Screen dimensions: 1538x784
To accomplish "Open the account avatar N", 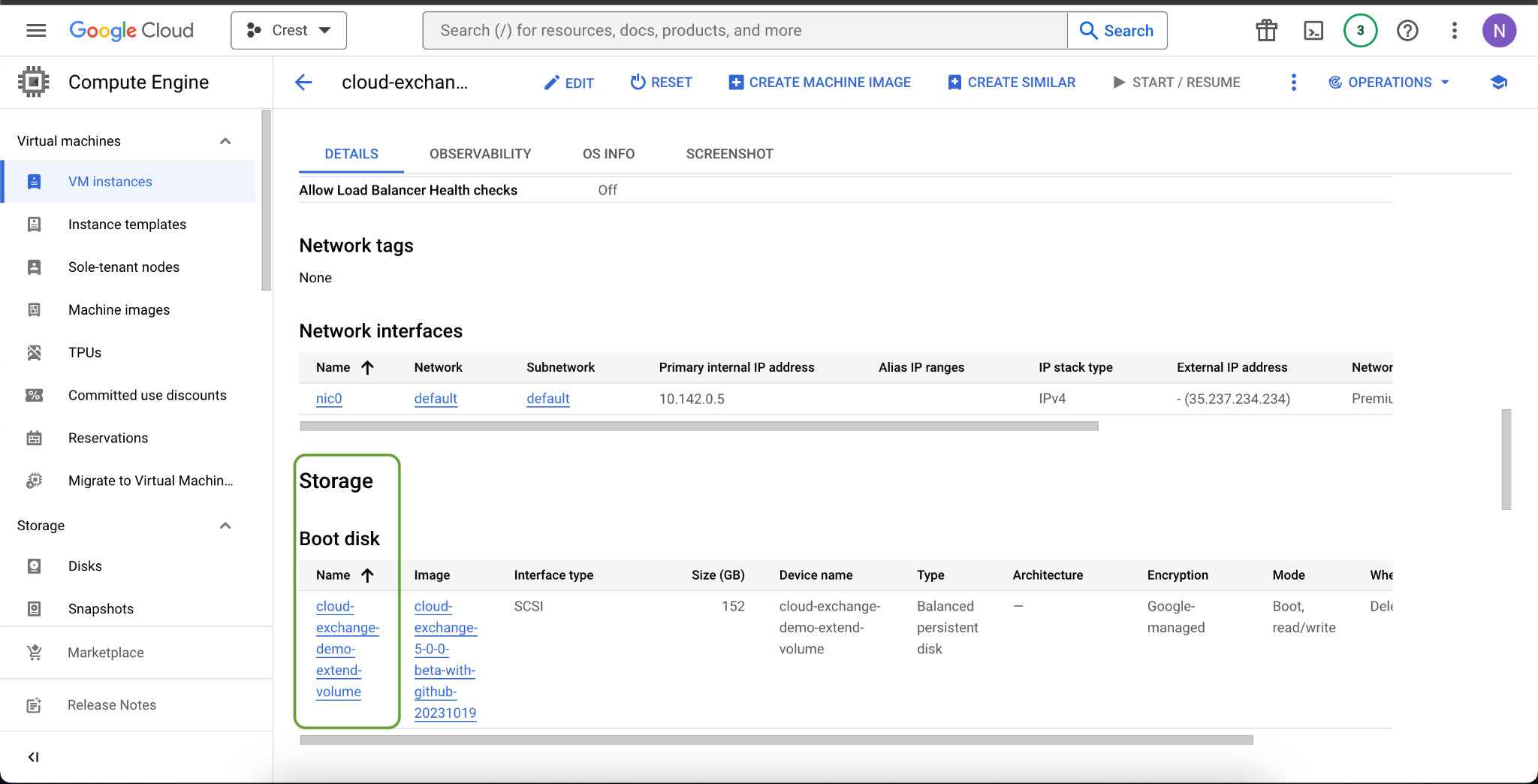I will 1499,31.
